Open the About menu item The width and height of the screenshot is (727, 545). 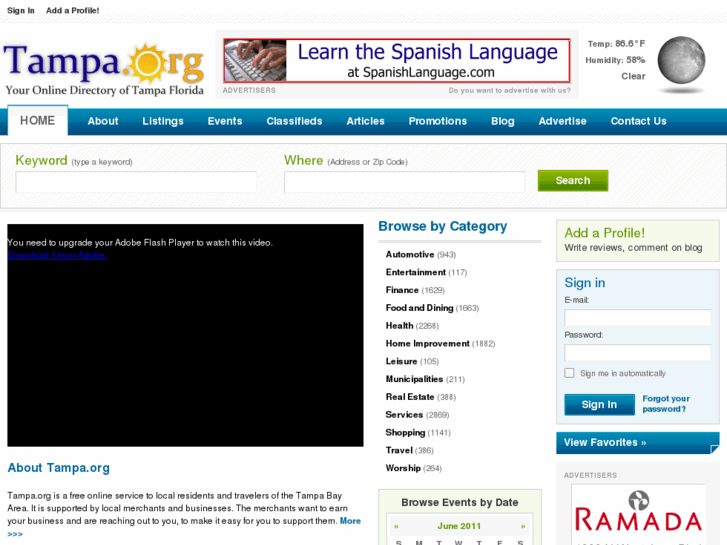pos(103,121)
